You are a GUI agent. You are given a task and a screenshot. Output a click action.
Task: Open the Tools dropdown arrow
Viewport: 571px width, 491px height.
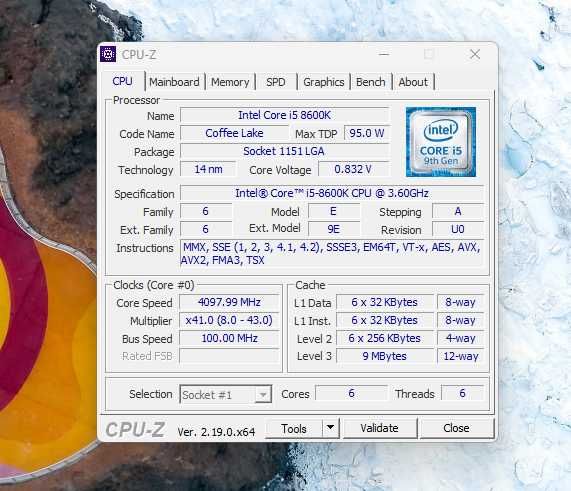(x=331, y=428)
